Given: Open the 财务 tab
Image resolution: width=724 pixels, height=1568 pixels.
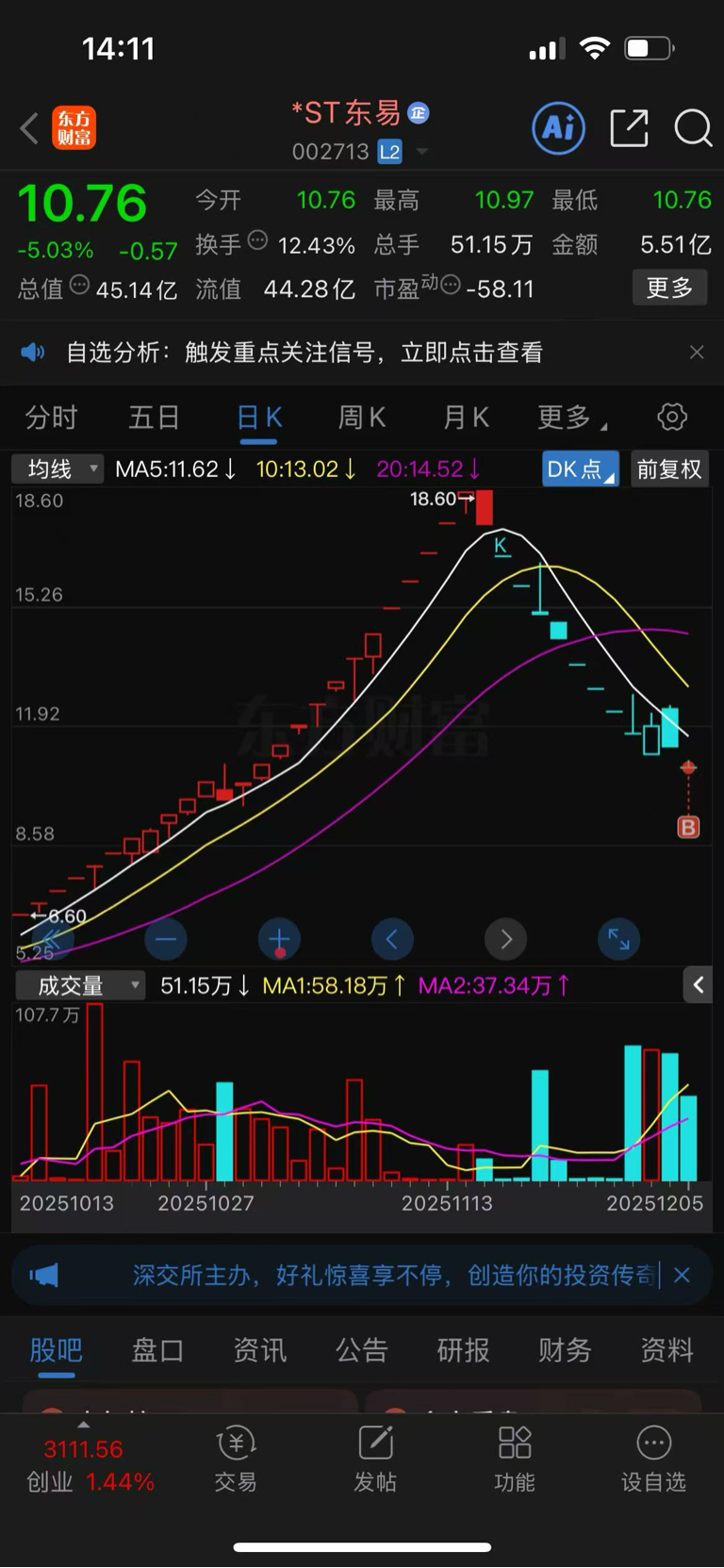Looking at the screenshot, I should click(566, 1350).
